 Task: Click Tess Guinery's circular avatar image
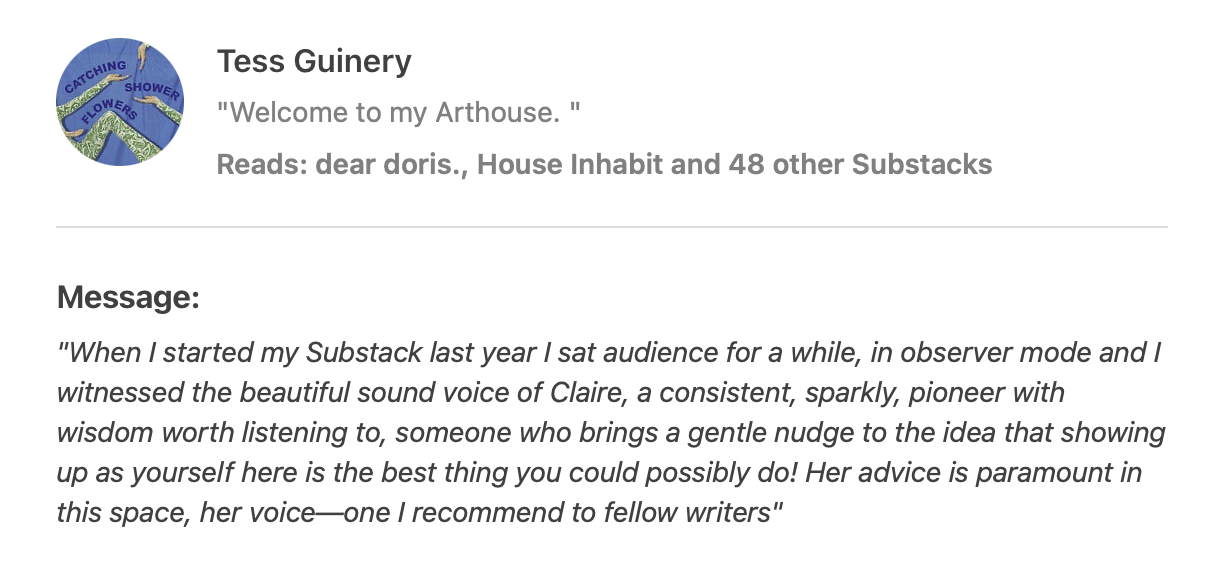(x=119, y=102)
